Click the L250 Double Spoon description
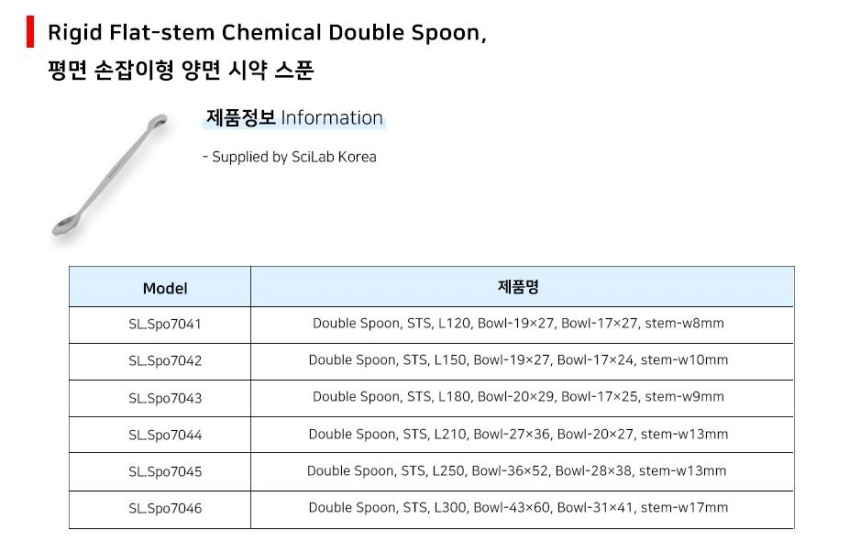Screen dimensions: 860x552 (518, 471)
